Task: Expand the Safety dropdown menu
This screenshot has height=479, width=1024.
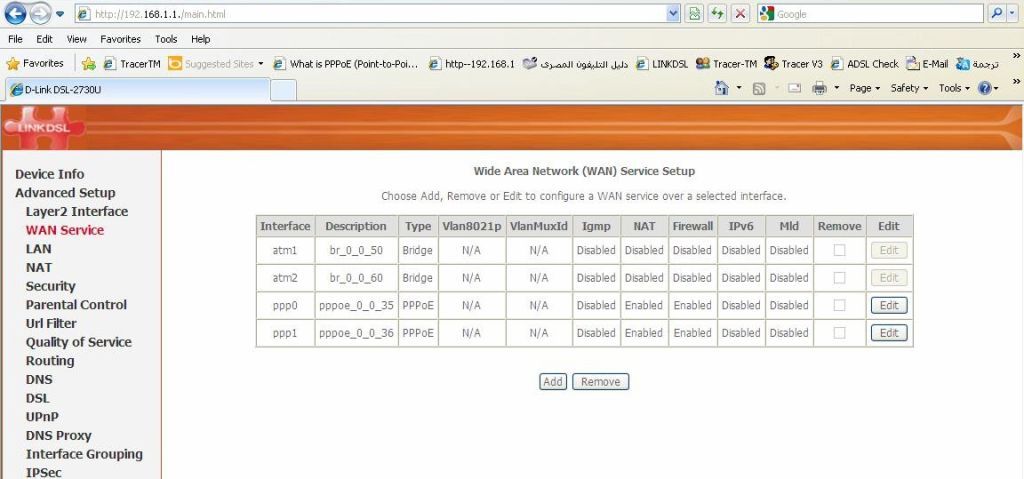Action: click(x=909, y=88)
